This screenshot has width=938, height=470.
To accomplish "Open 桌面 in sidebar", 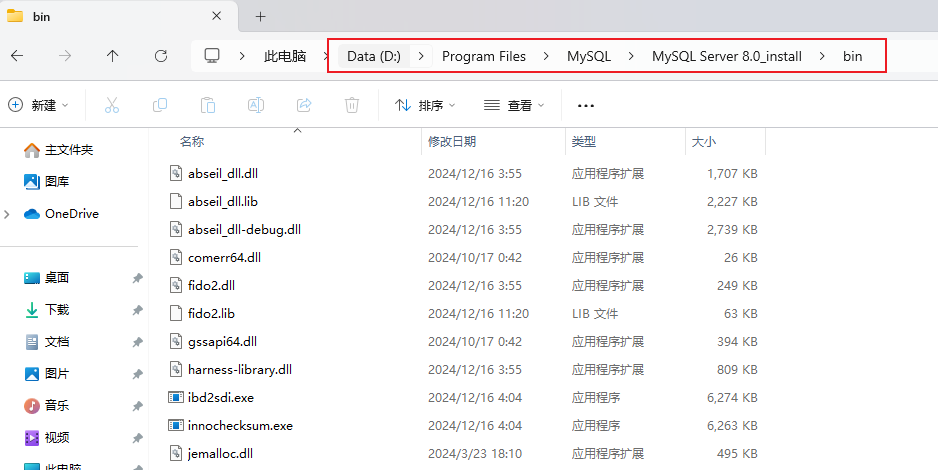I will (x=46, y=277).
